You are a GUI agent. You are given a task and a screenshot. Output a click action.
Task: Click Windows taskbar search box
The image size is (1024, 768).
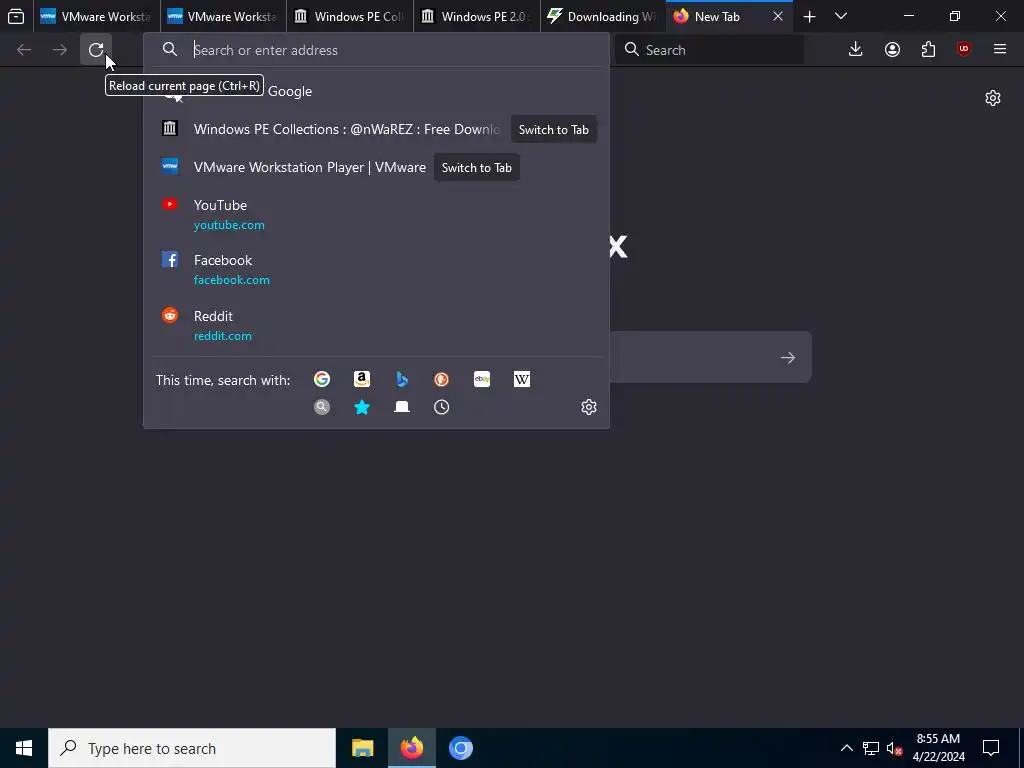click(x=192, y=748)
